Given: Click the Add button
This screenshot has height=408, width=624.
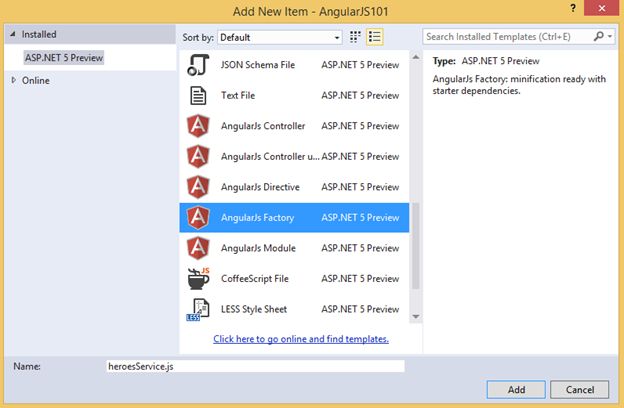Looking at the screenshot, I should click(516, 390).
